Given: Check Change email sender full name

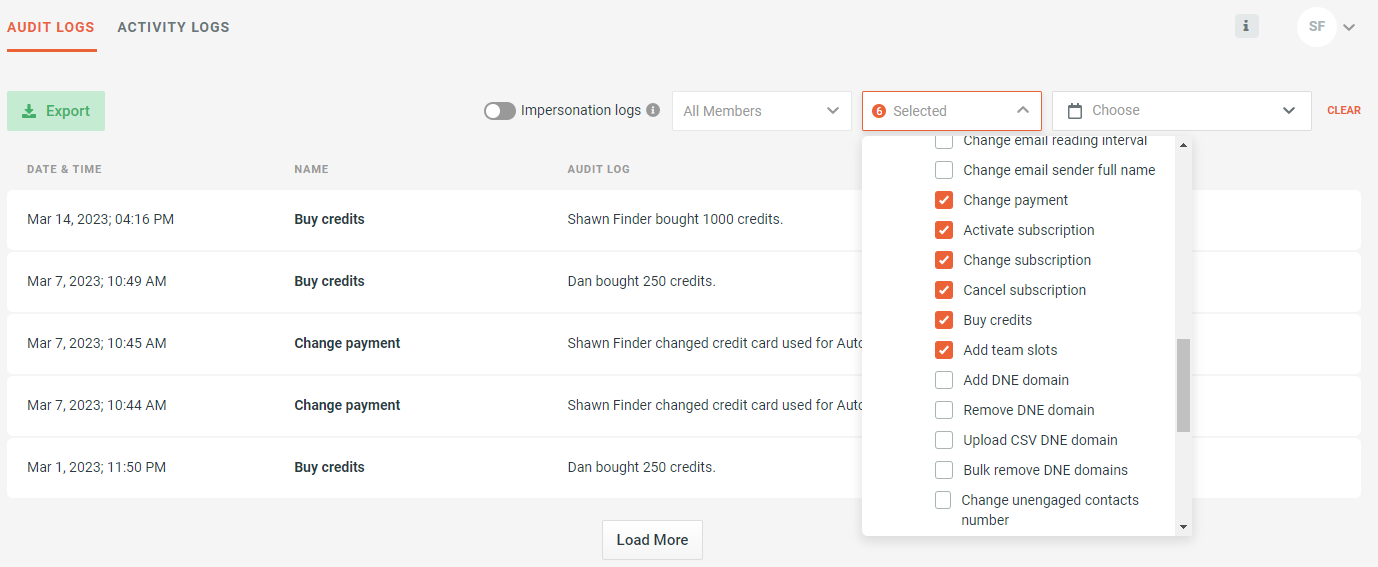Looking at the screenshot, I should [x=944, y=170].
